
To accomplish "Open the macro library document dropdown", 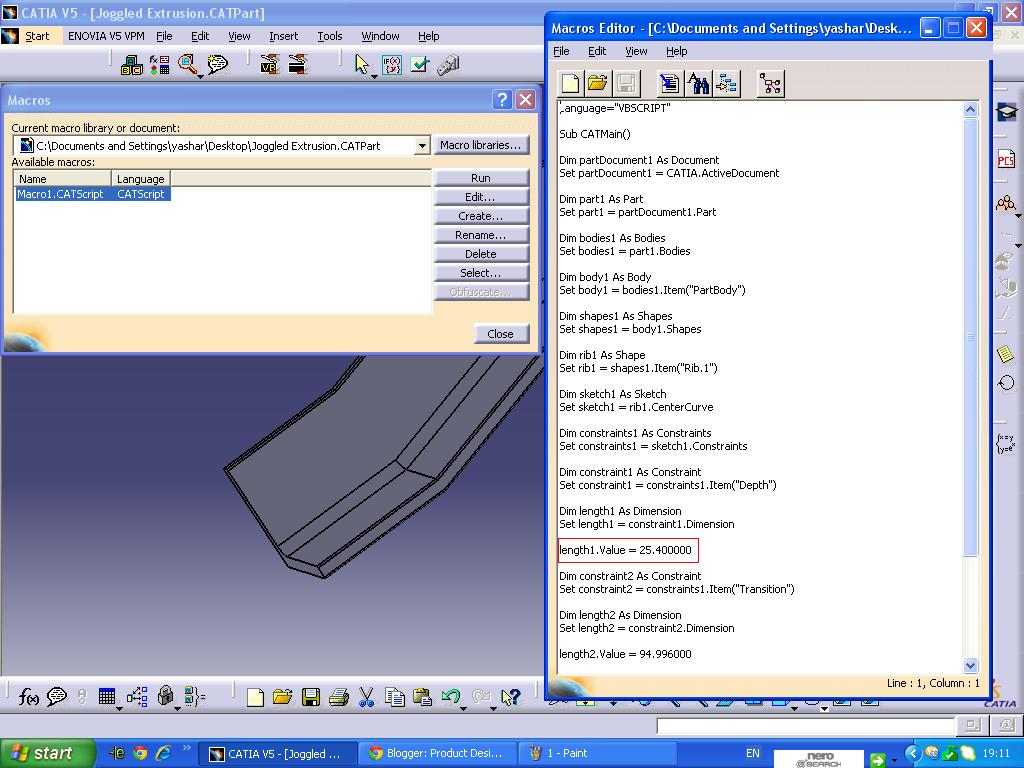I will coord(423,144).
